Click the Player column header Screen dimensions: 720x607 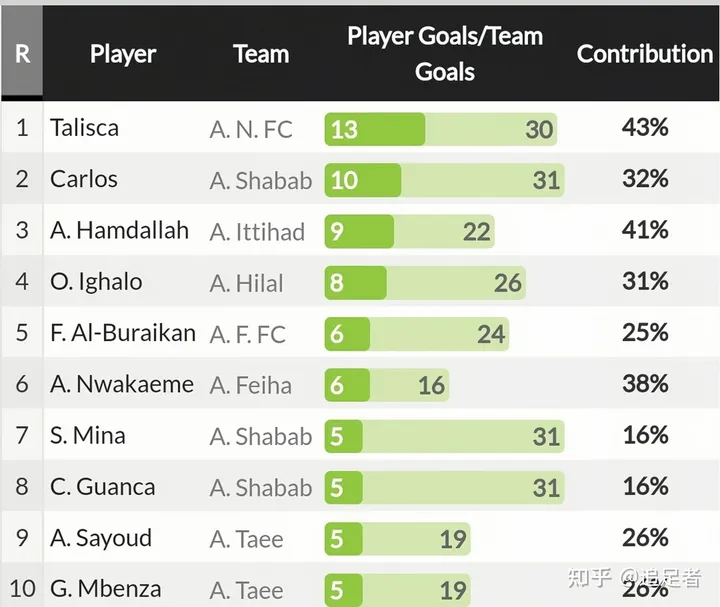(123, 54)
